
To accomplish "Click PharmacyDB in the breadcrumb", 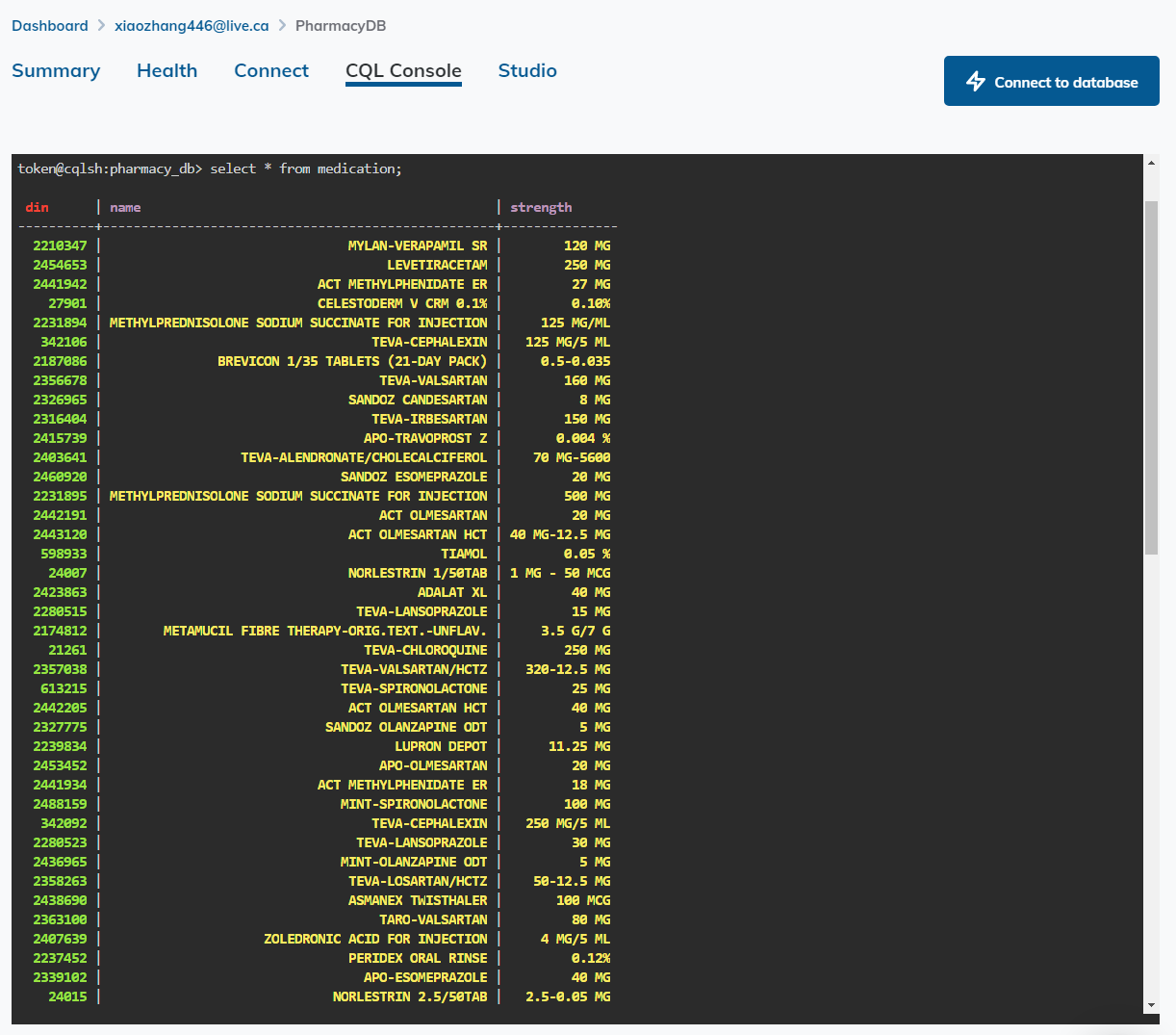I will pos(341,26).
